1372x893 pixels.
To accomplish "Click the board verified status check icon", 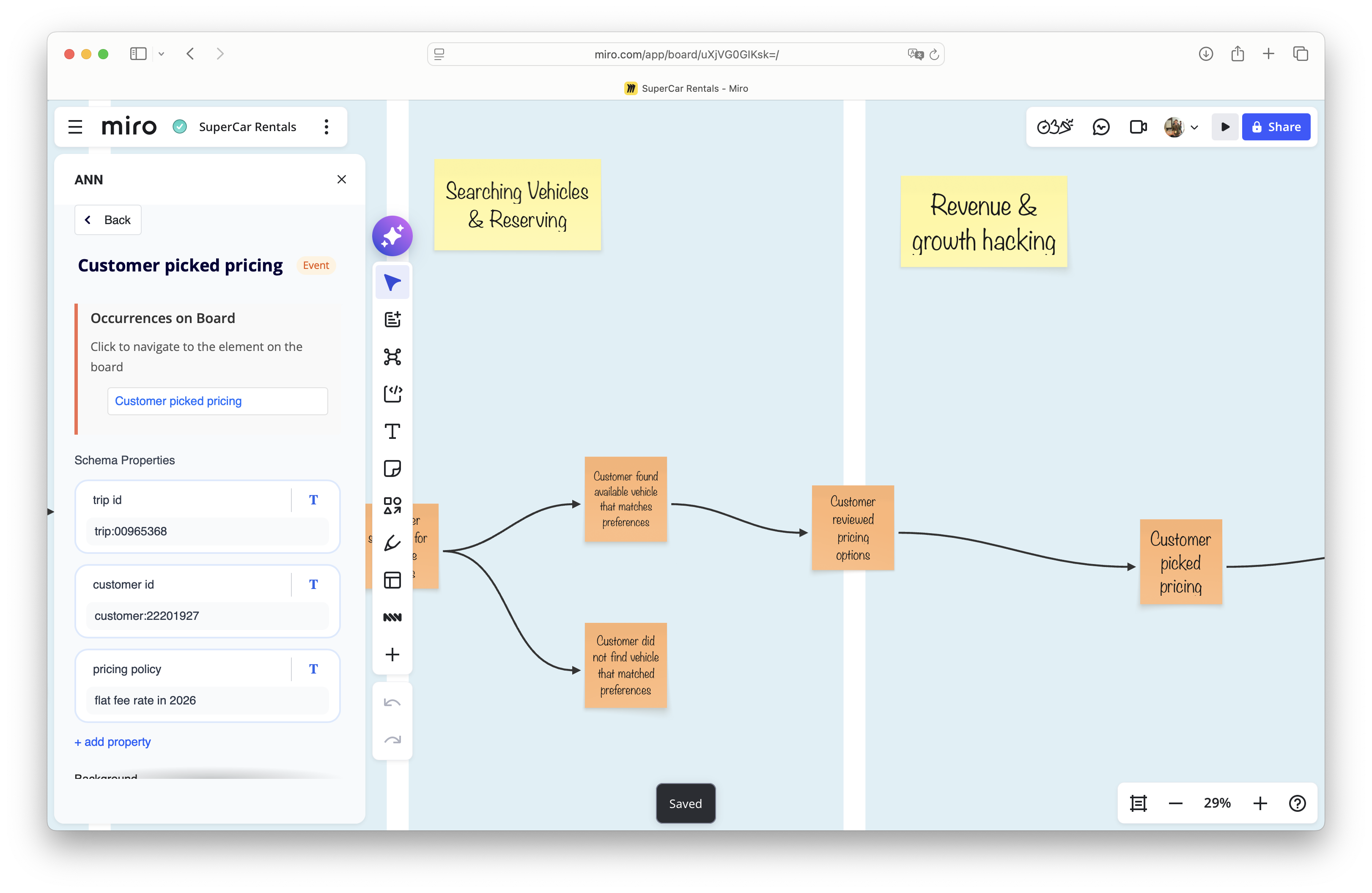I will click(x=180, y=126).
